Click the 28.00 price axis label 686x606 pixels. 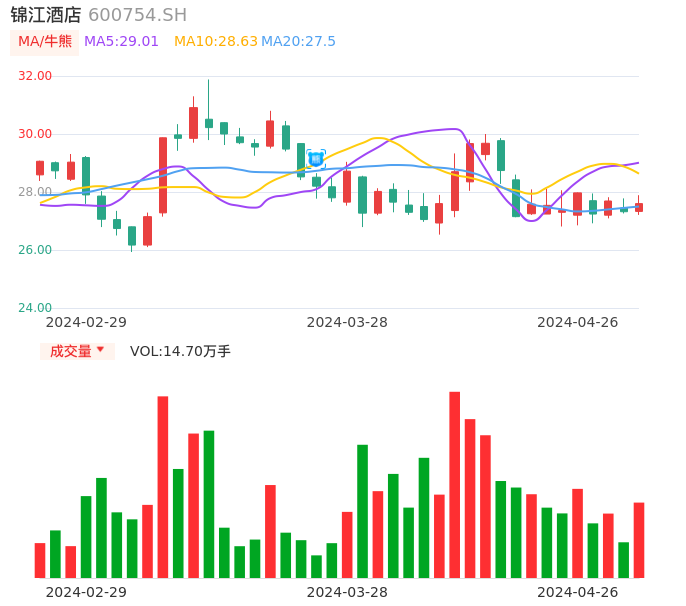tap(35, 192)
